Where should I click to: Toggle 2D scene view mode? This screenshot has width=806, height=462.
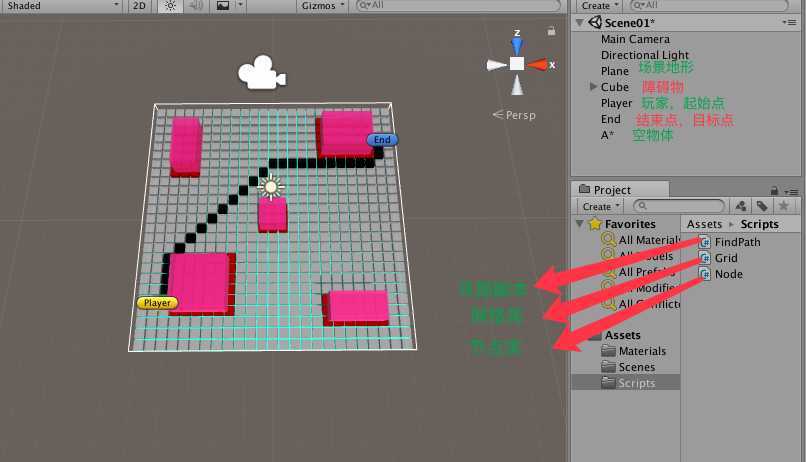[x=139, y=6]
